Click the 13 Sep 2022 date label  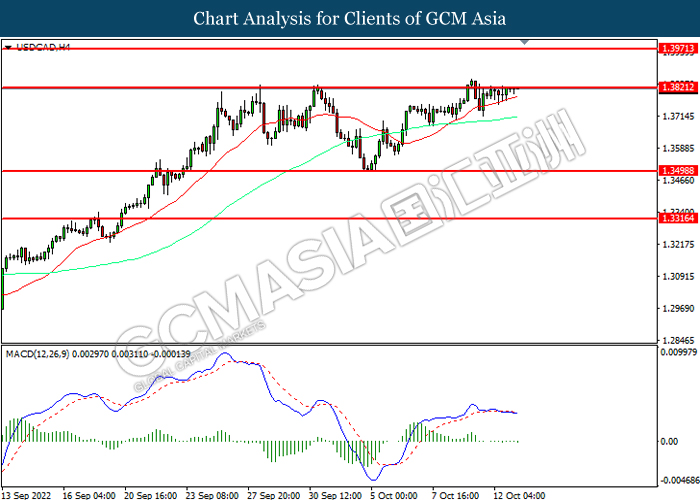(26, 495)
